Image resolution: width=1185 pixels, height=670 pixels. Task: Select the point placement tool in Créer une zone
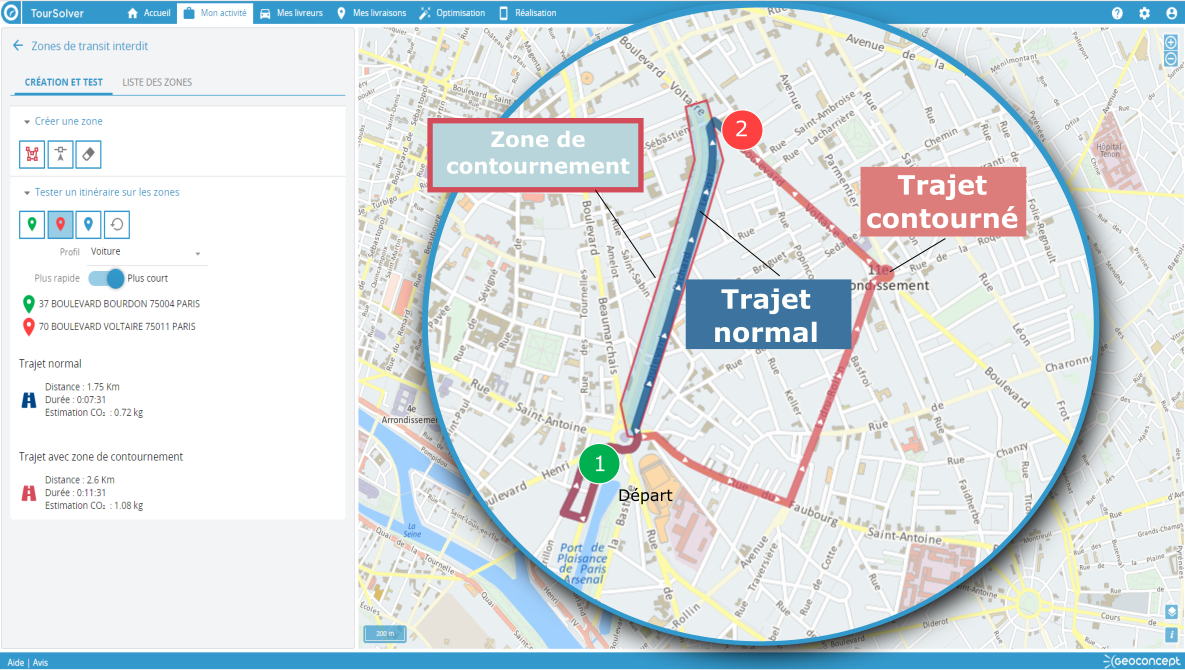(x=59, y=154)
